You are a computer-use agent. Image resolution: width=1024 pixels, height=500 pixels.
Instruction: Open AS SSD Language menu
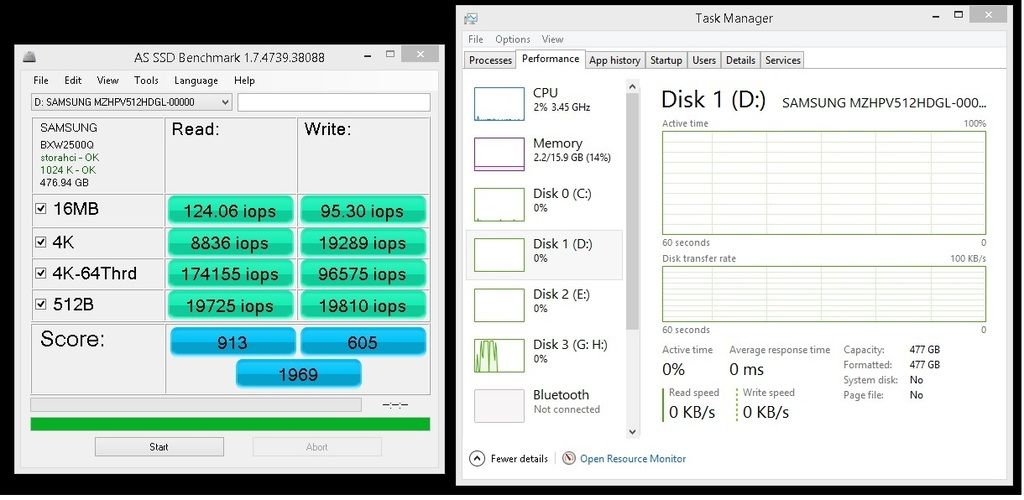(196, 80)
